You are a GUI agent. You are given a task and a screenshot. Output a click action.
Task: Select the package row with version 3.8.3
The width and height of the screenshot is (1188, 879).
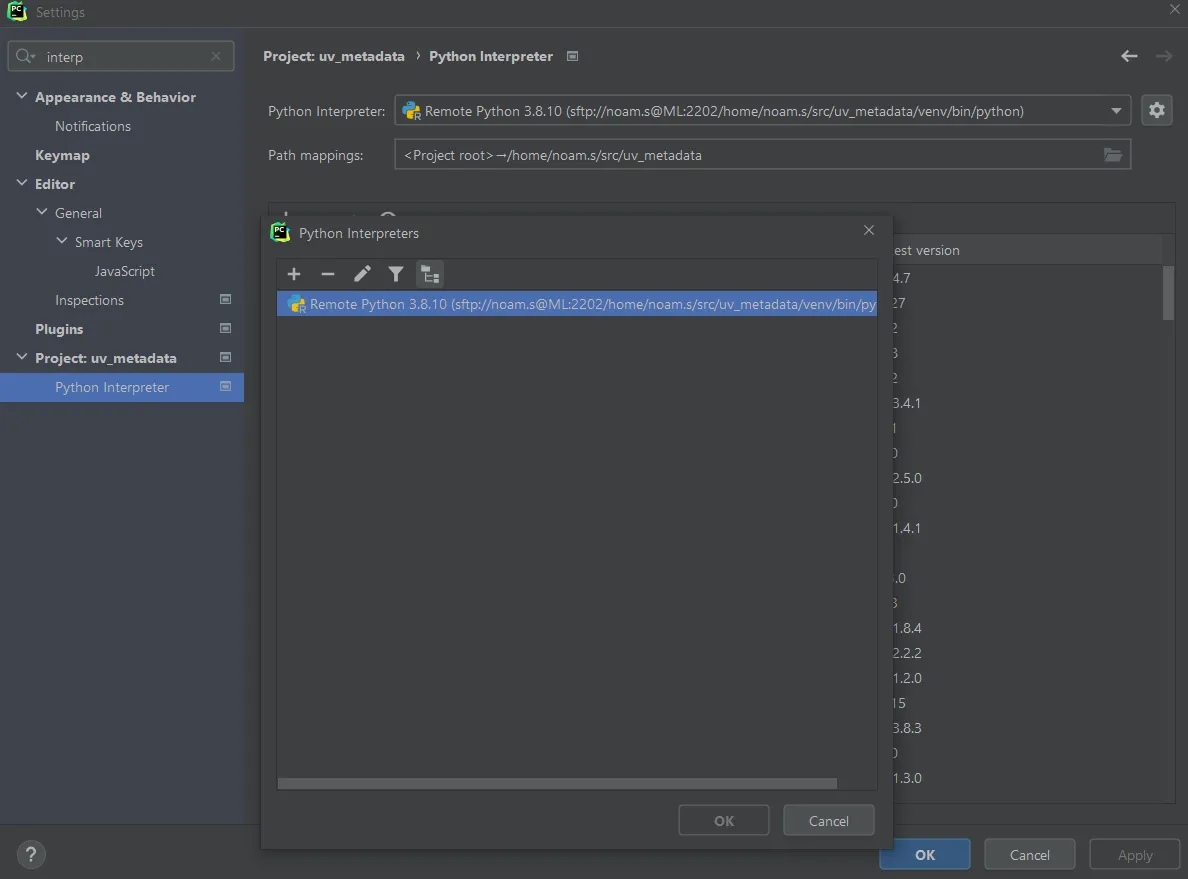coord(1027,728)
